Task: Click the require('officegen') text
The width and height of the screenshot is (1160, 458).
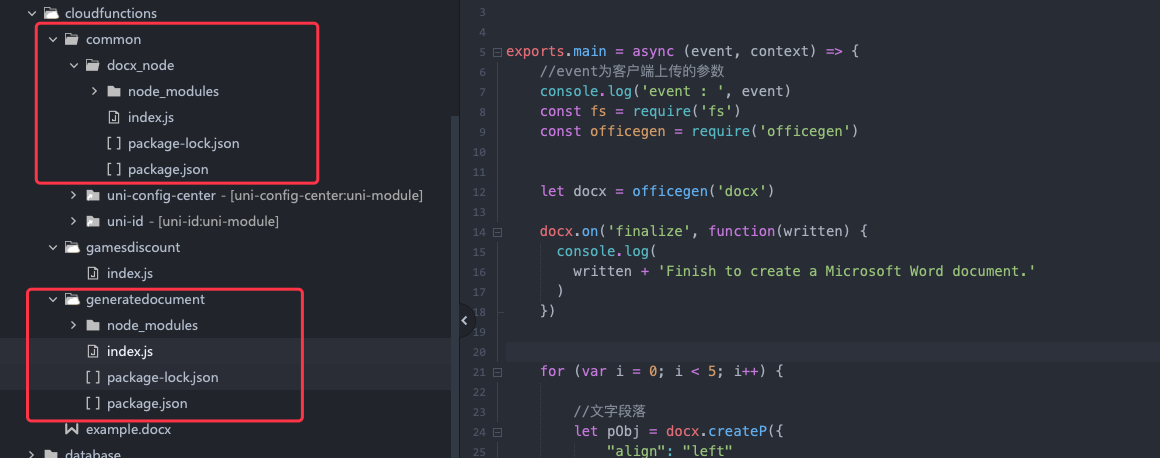Action: tap(775, 132)
